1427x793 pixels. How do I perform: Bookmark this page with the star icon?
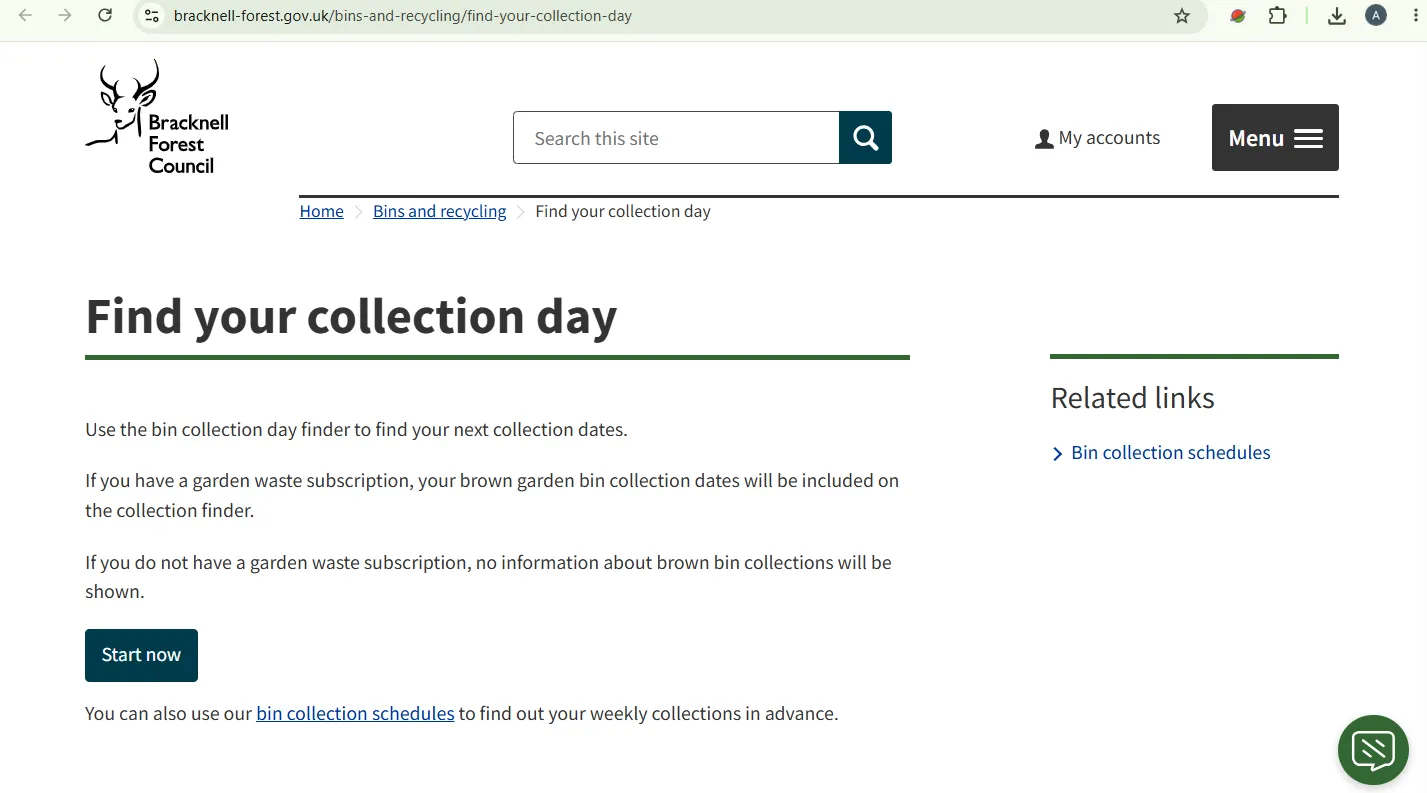pyautogui.click(x=1182, y=16)
